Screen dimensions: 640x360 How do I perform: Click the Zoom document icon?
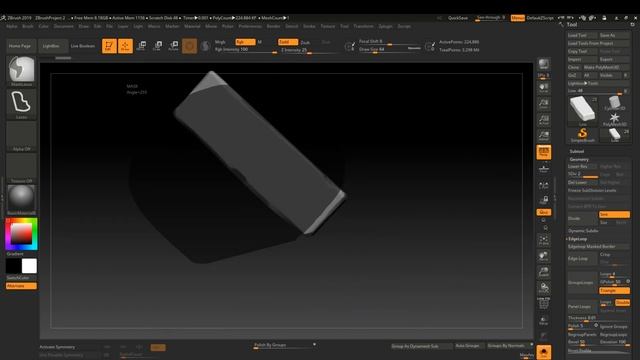tap(543, 104)
